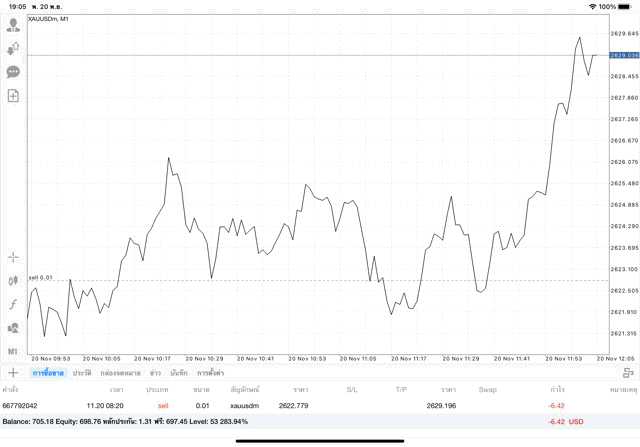Tap the trade up/down arrows icon
Image resolution: width=640 pixels, height=447 pixels.
(13, 48)
